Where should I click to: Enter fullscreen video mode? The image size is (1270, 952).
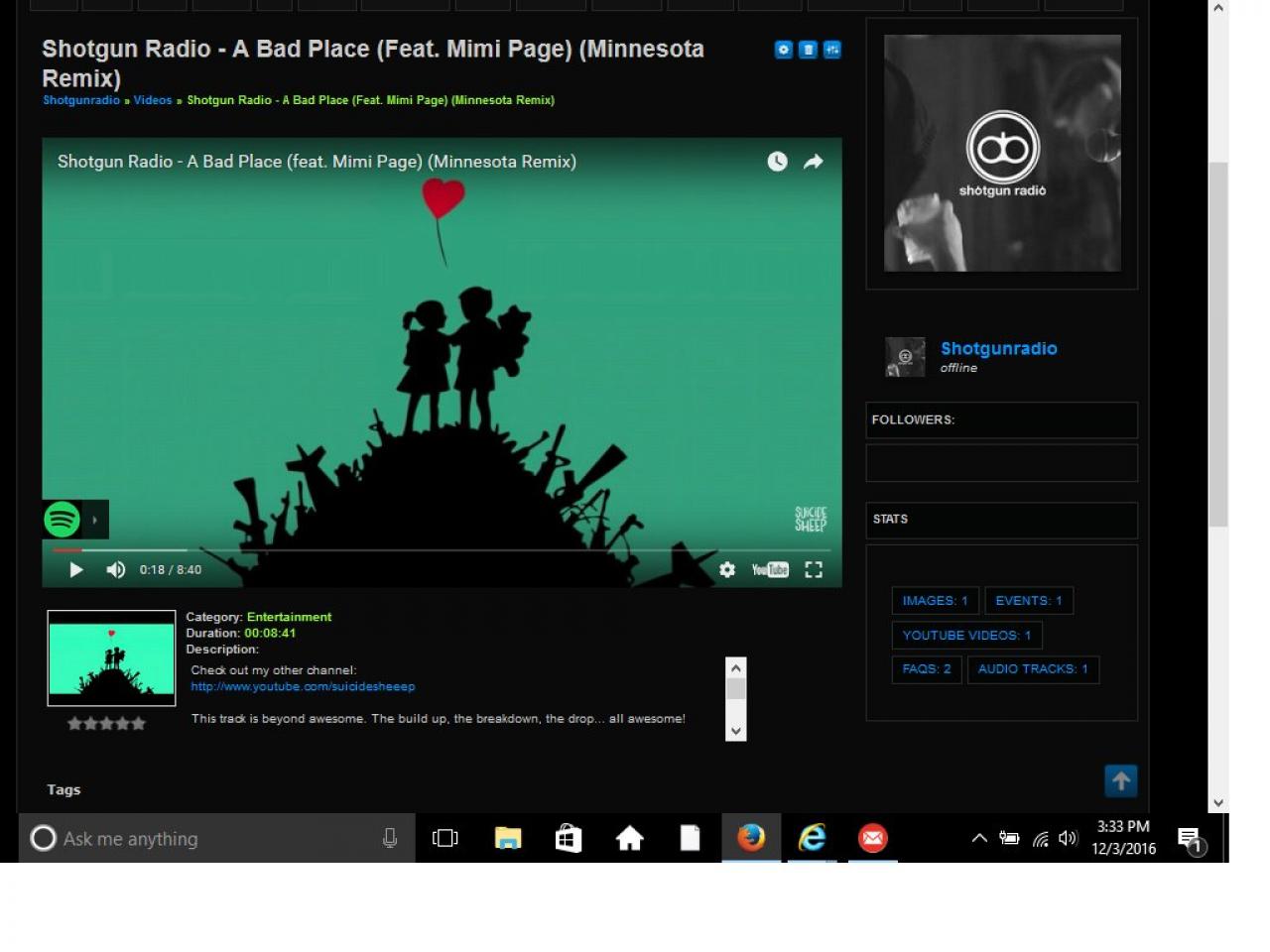point(814,569)
